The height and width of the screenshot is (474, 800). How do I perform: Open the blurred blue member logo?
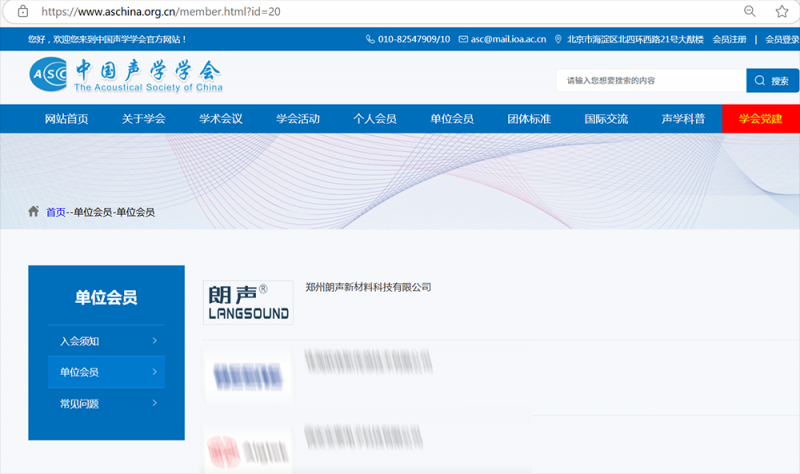tap(248, 377)
